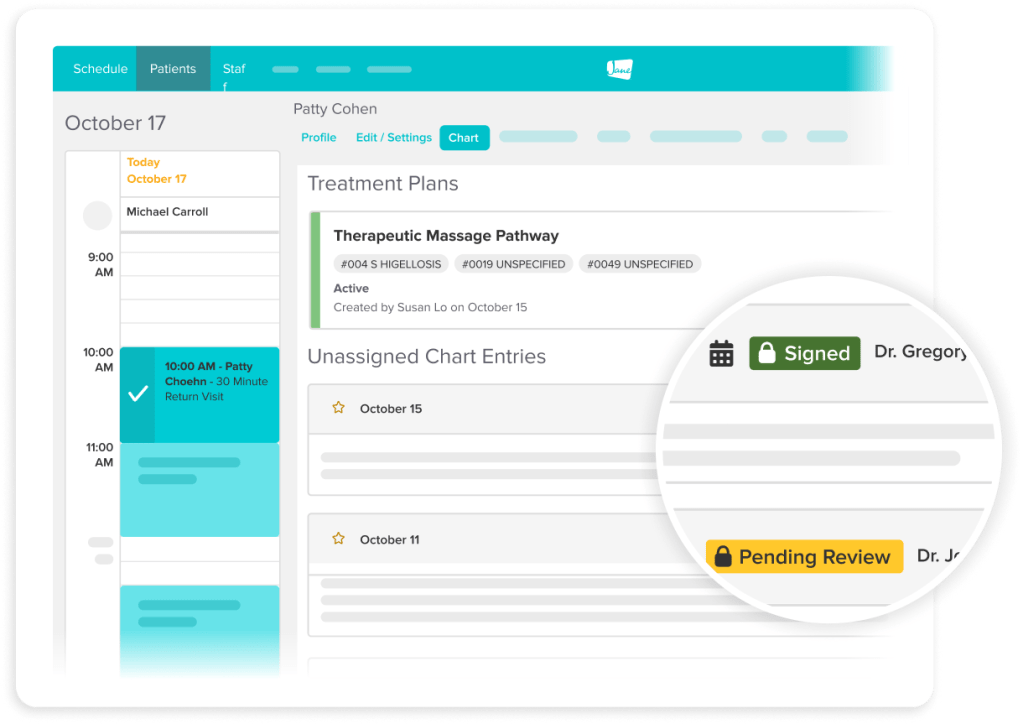Click the Pending Review status button
This screenshot has height=724, width=1023.
point(804,556)
